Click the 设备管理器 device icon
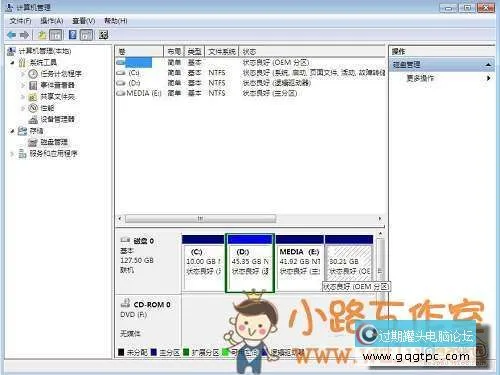 tap(33, 119)
